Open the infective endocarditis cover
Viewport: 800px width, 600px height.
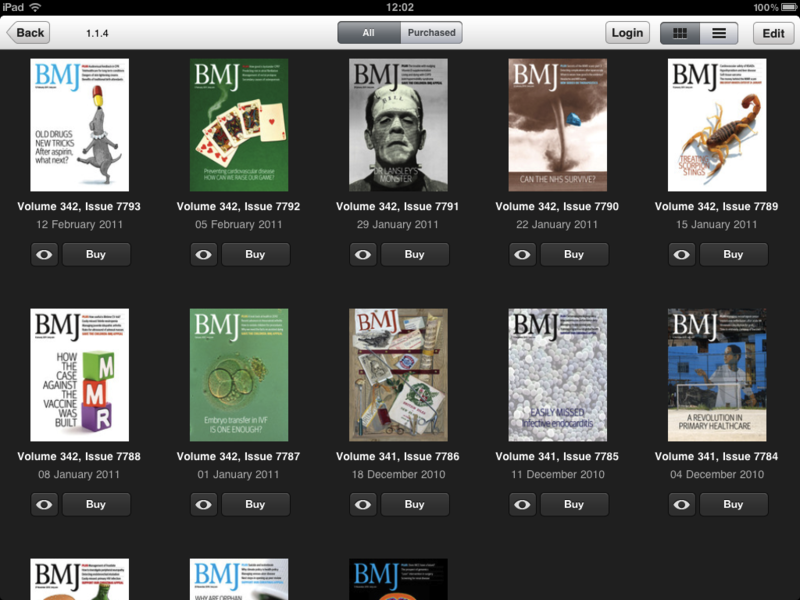558,375
